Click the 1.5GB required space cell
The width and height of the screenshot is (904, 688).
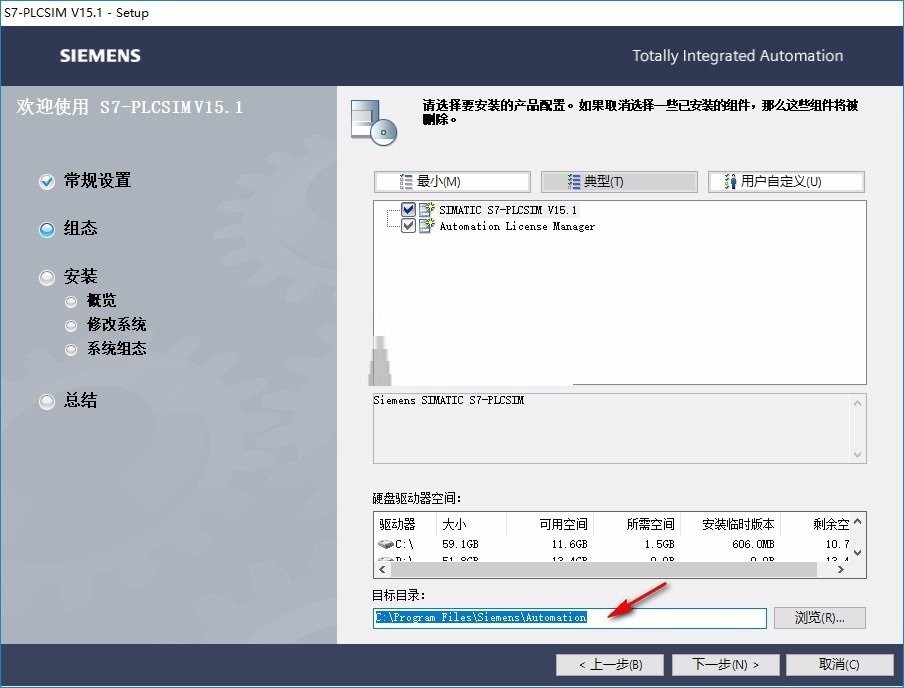pos(659,544)
